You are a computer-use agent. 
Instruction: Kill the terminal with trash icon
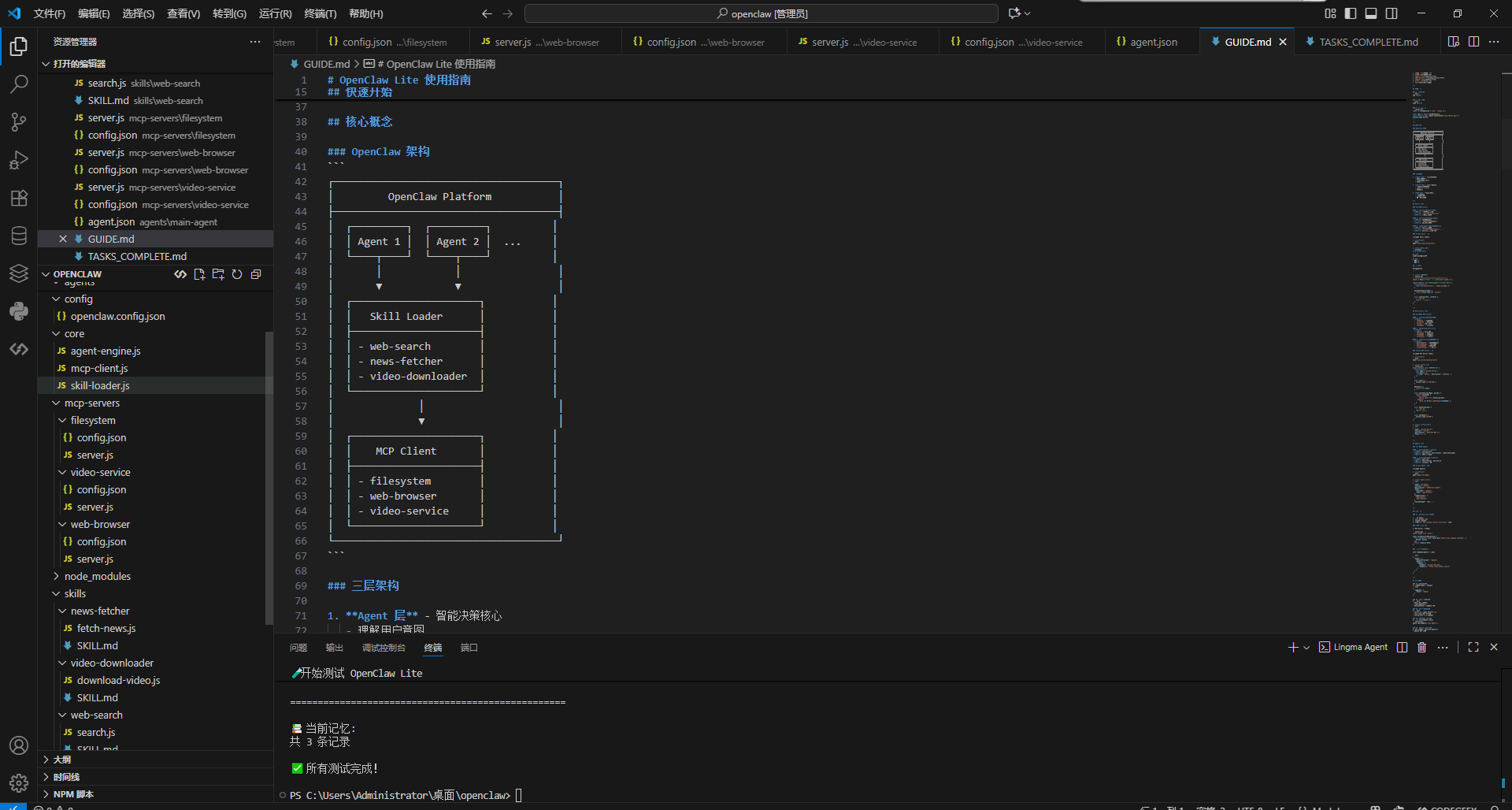pyautogui.click(x=1422, y=647)
